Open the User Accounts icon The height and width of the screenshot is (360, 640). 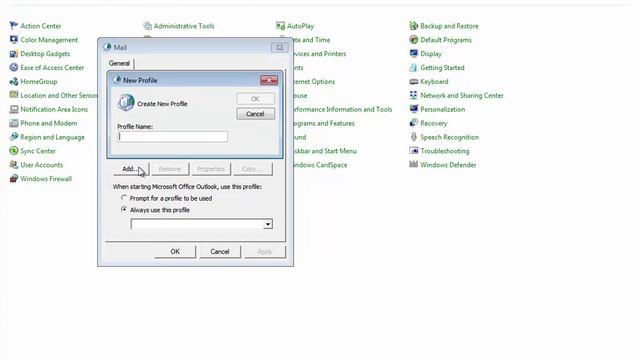(x=13, y=164)
